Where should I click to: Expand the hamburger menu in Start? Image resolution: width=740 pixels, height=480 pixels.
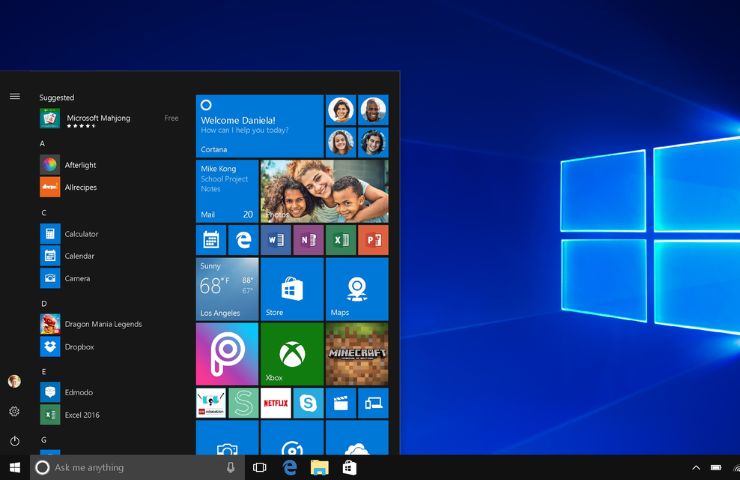[14, 97]
